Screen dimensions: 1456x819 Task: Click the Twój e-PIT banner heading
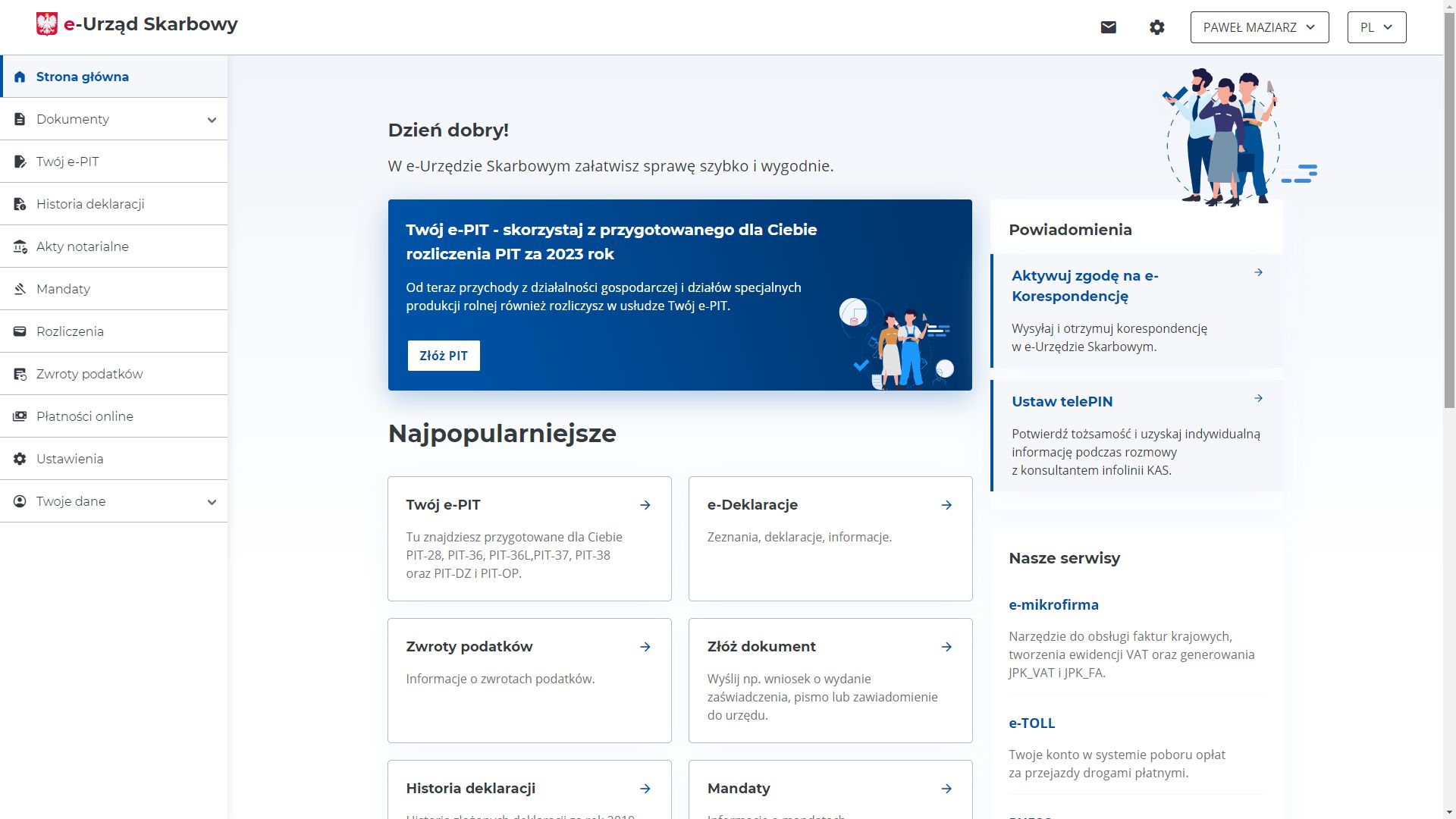point(611,242)
